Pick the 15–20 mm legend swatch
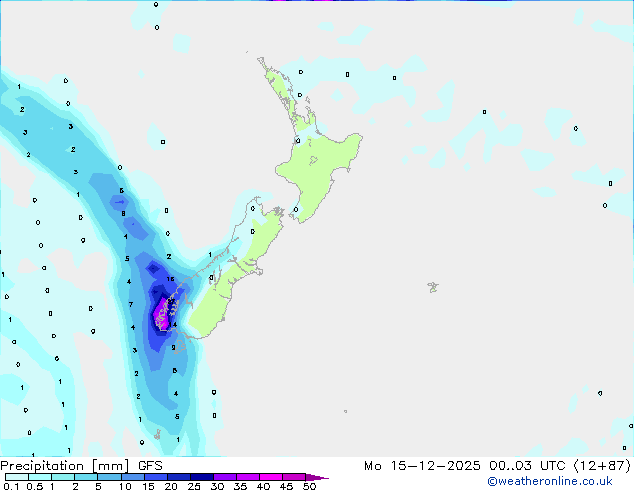The image size is (634, 490). coord(155,477)
